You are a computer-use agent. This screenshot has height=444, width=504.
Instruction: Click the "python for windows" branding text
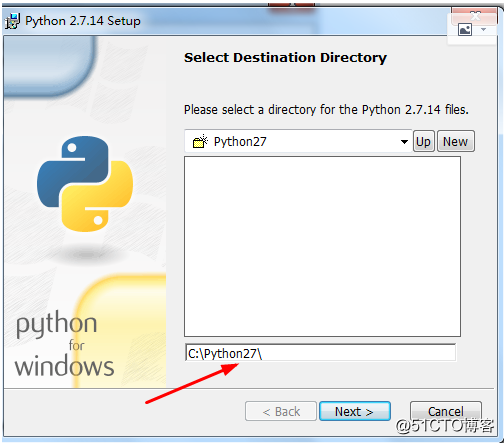click(x=64, y=344)
